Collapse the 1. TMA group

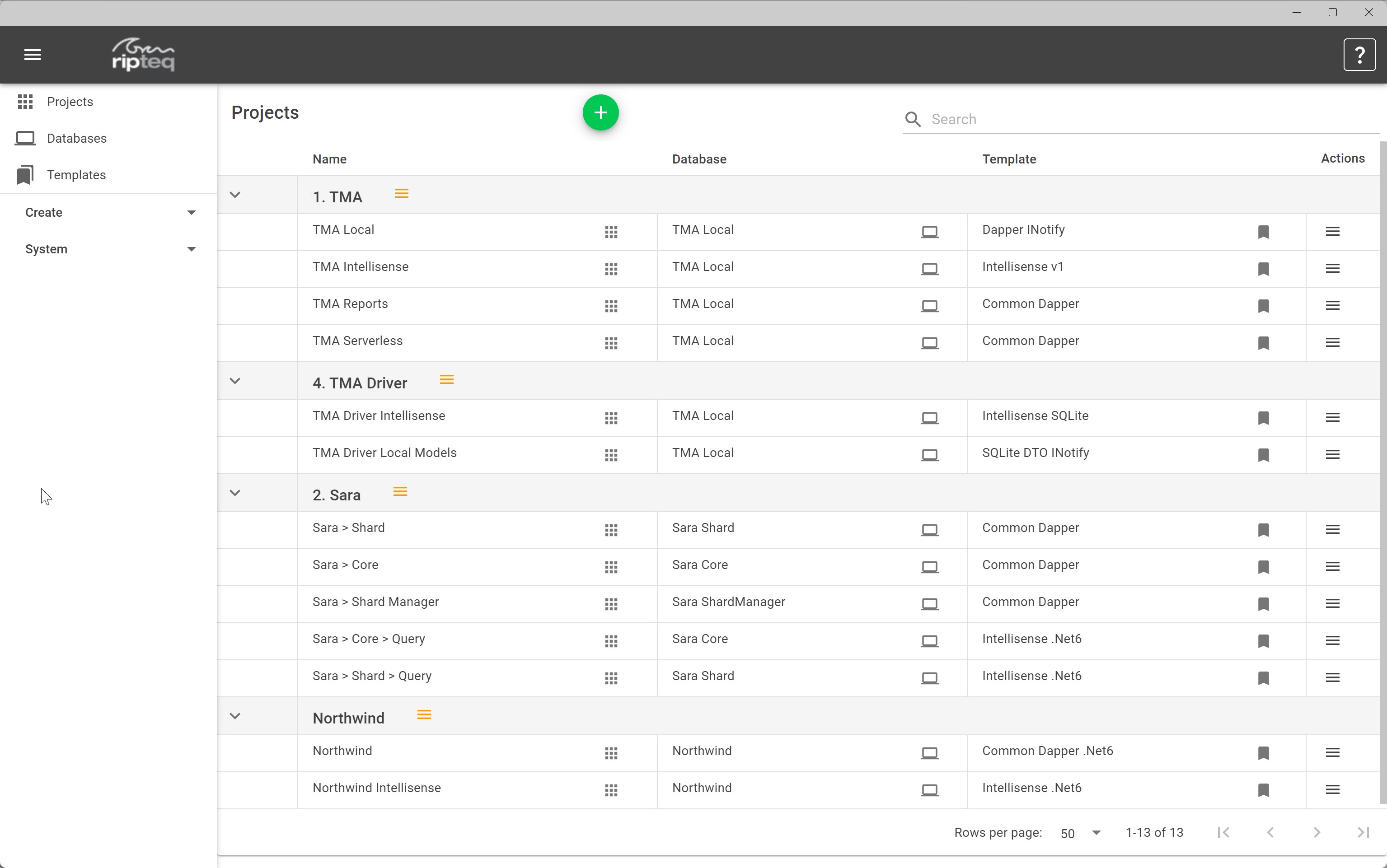click(x=235, y=195)
